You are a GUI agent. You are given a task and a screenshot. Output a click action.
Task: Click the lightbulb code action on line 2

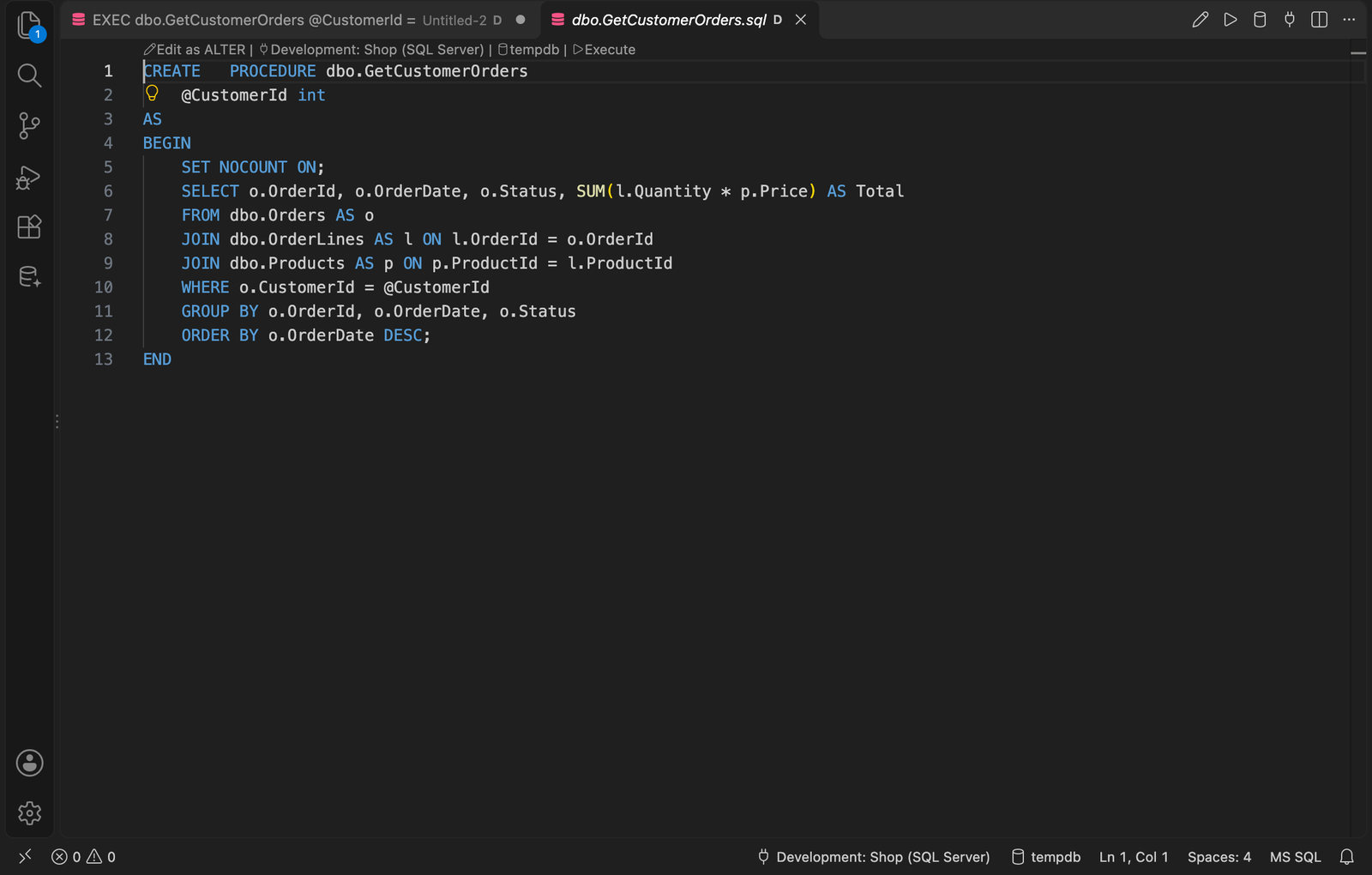152,94
